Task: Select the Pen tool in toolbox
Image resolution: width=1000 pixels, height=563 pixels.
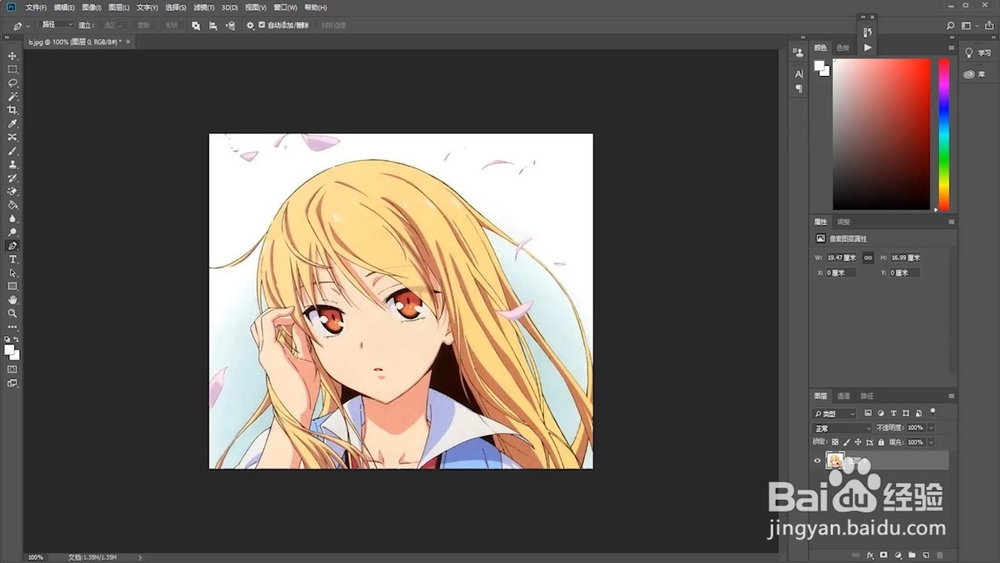Action: tap(12, 246)
